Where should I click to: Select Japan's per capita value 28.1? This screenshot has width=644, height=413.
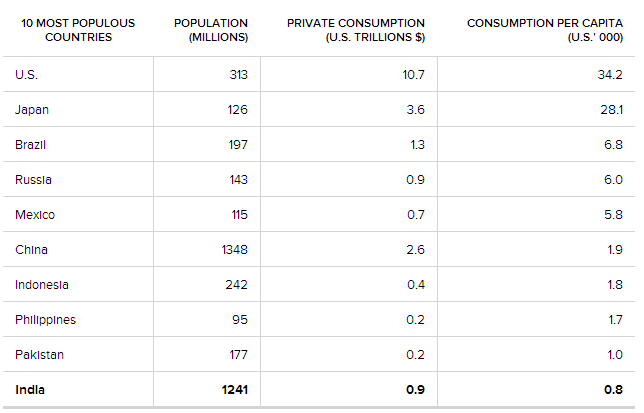[612, 110]
